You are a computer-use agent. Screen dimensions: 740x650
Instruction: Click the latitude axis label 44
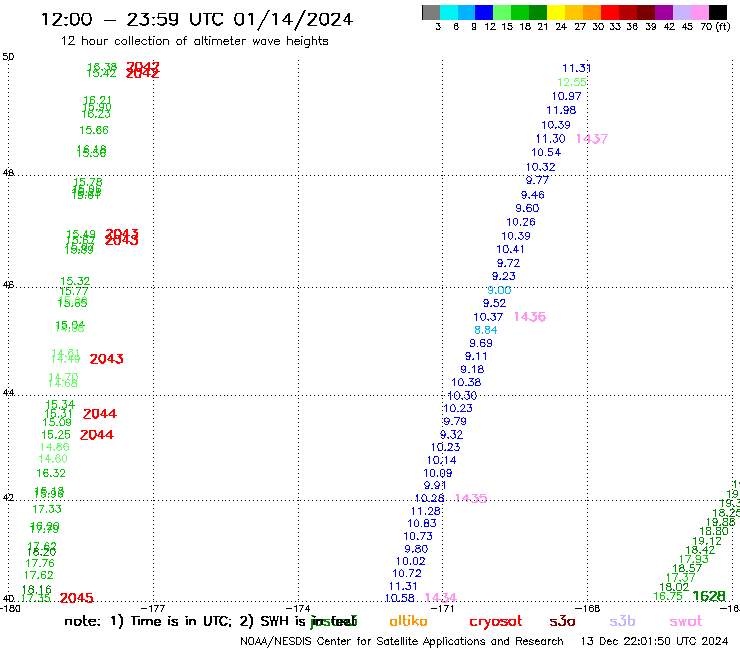[x=8, y=393]
